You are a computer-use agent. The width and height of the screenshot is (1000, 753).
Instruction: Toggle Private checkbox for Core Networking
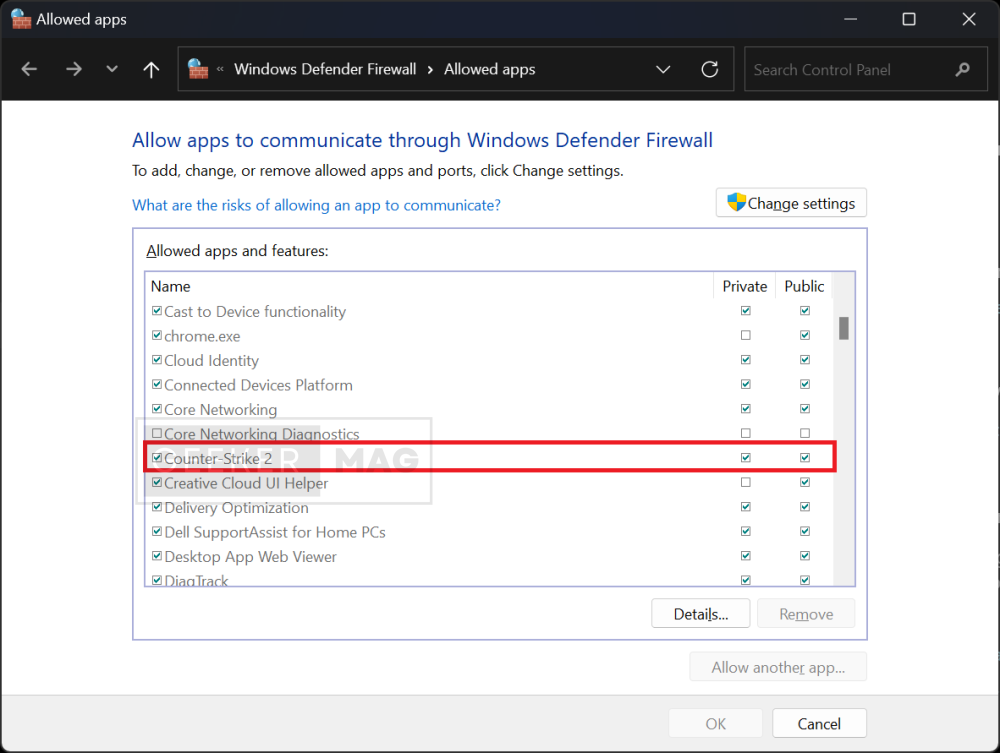tap(746, 409)
